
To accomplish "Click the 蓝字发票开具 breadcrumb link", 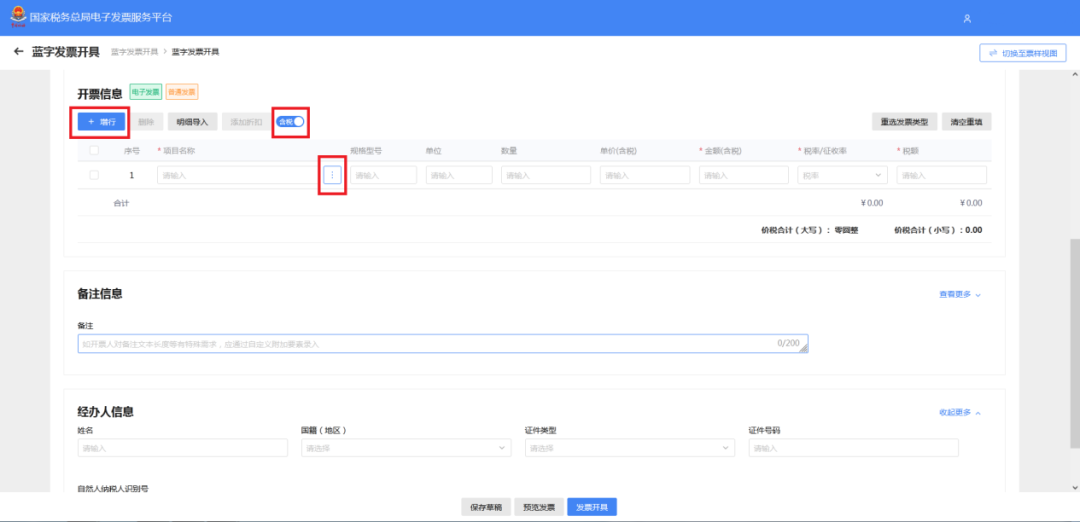I will 134,52.
